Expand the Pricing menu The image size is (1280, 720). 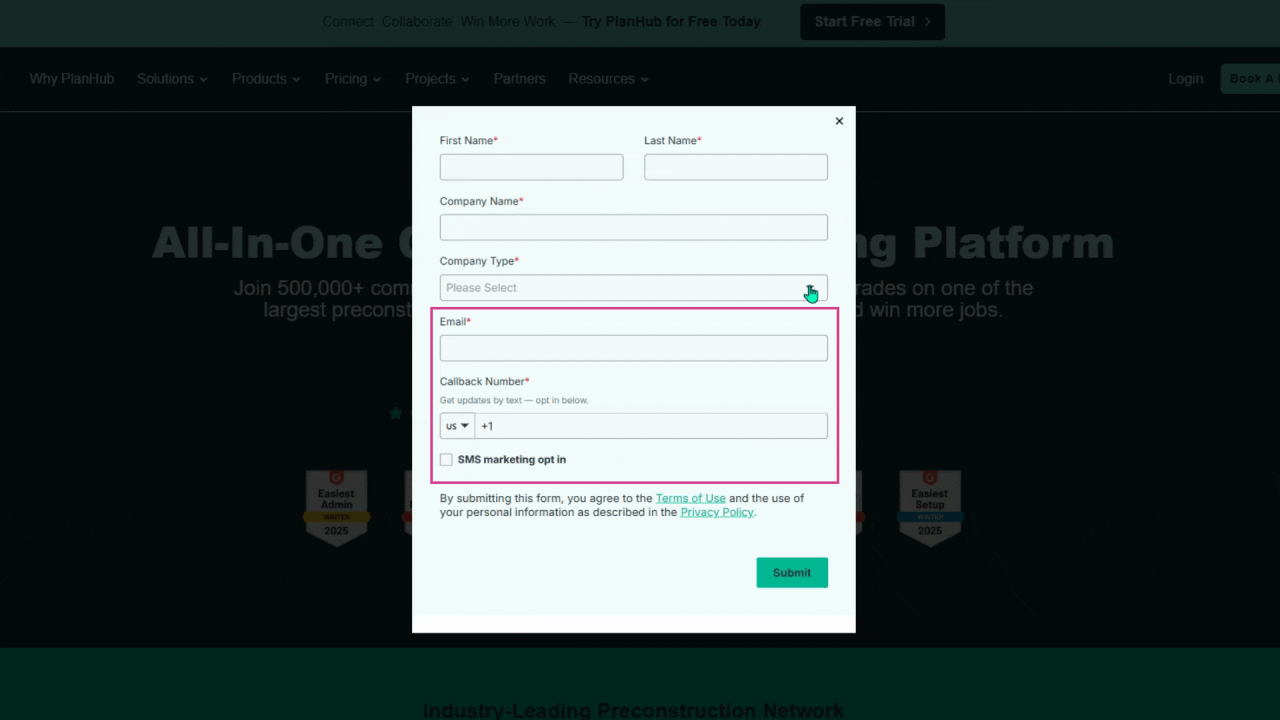pos(353,79)
